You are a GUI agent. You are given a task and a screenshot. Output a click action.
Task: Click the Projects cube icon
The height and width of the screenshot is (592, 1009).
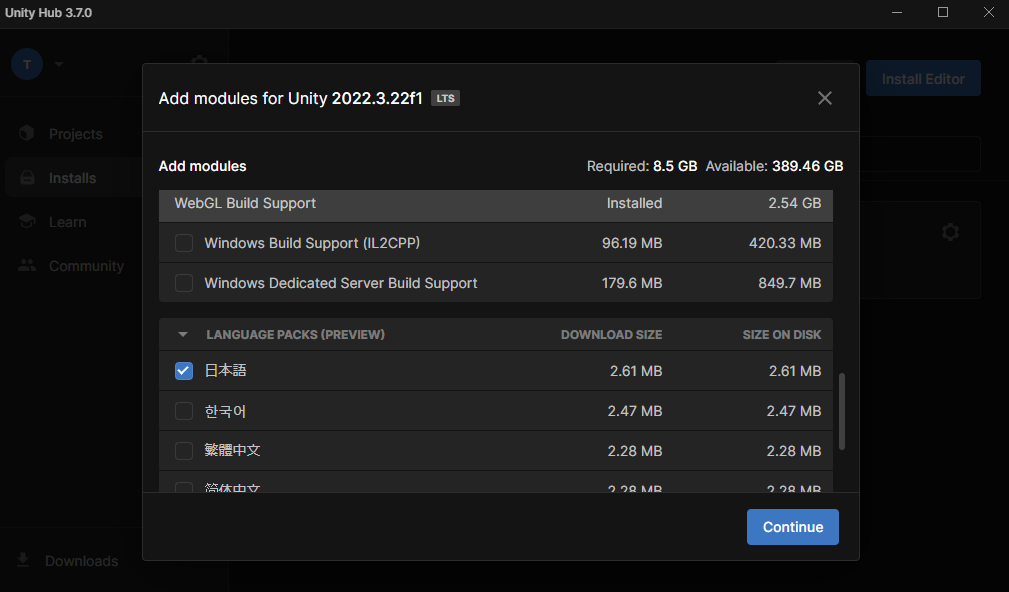pos(26,133)
